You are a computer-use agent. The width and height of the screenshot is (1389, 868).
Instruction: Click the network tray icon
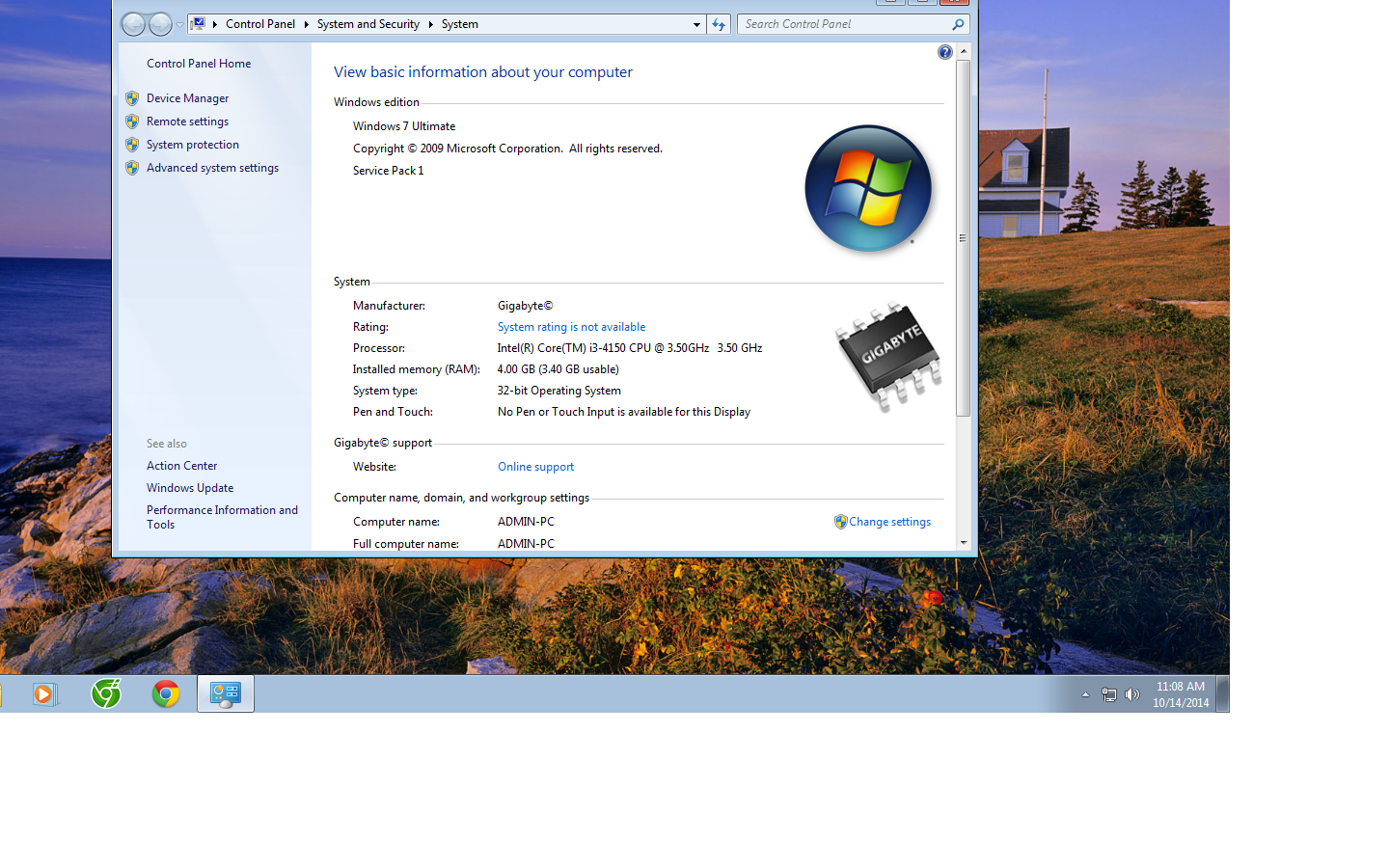1109,694
